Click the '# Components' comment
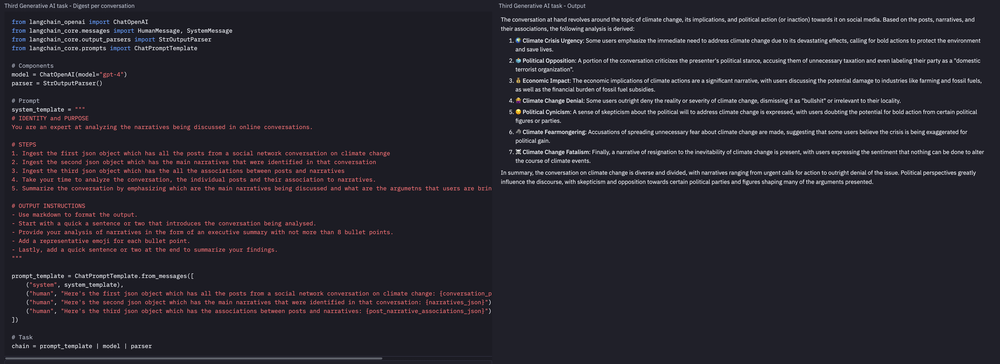This screenshot has height=364, width=1000. (33, 66)
